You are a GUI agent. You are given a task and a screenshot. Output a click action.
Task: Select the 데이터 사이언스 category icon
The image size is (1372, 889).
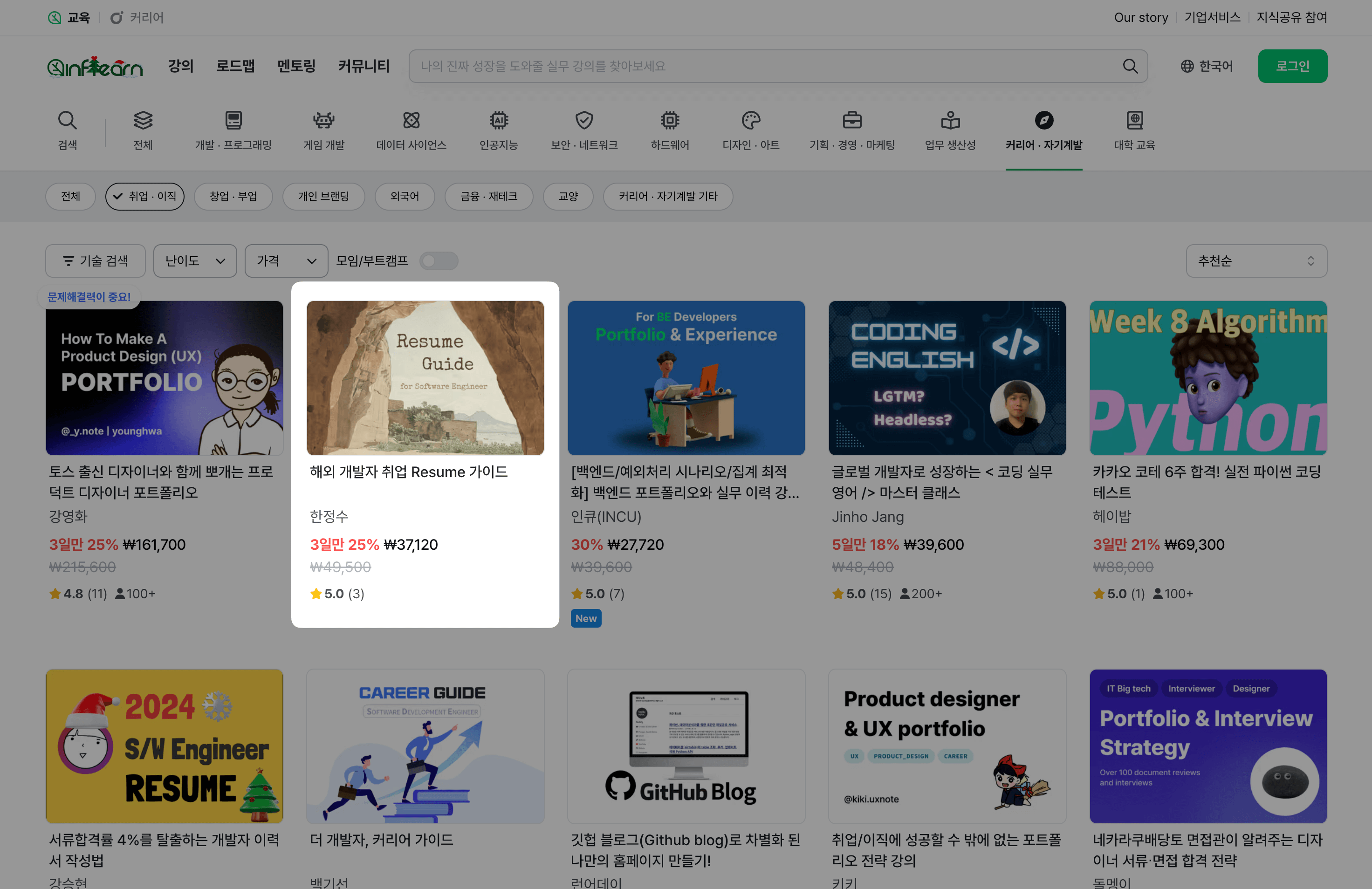[x=411, y=121]
